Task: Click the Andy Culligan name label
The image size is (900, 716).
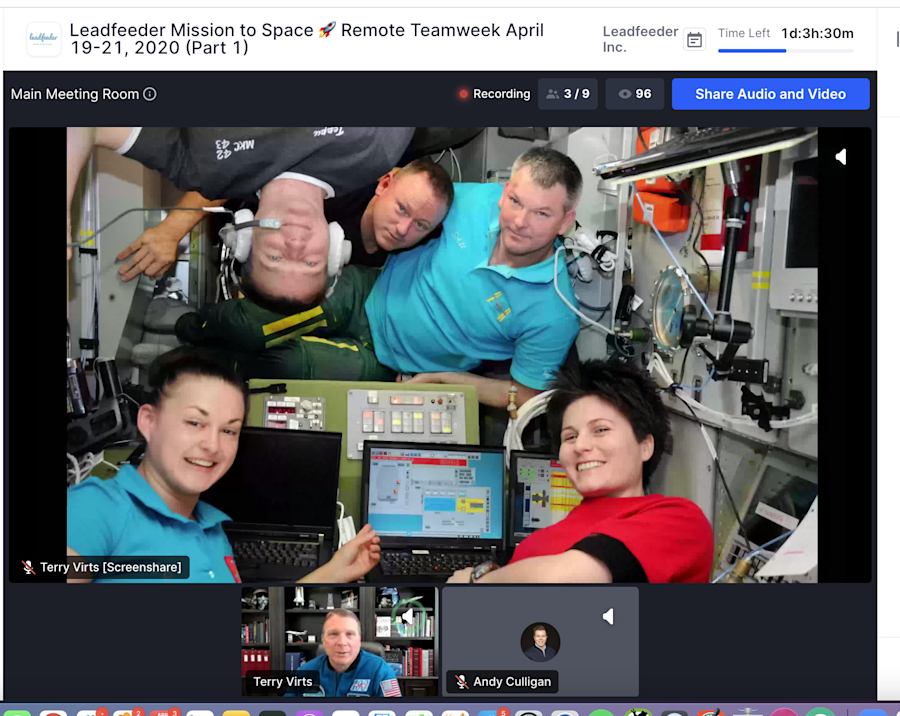Action: (512, 682)
